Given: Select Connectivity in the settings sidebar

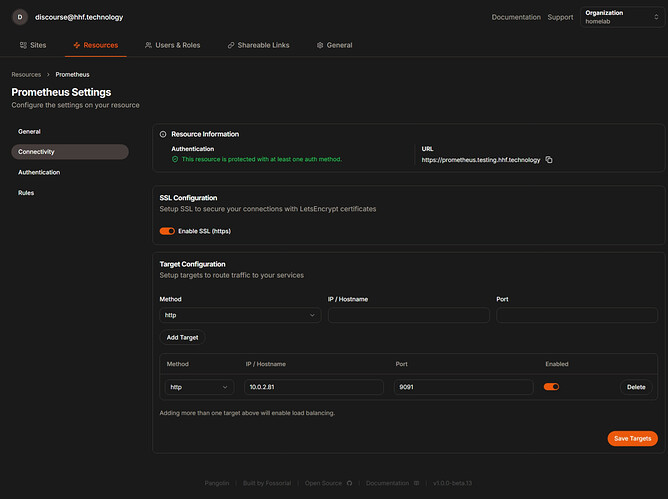Looking at the screenshot, I should [70, 152].
